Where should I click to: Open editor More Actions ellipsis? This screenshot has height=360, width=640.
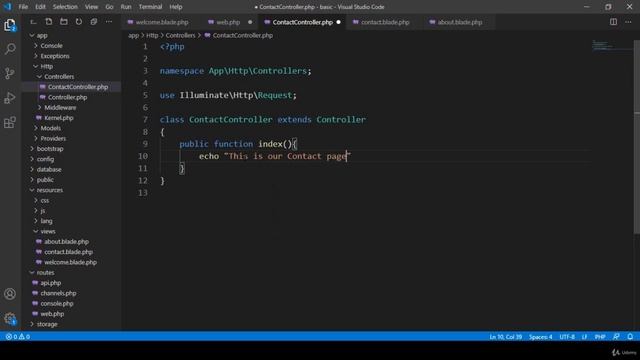(x=628, y=22)
